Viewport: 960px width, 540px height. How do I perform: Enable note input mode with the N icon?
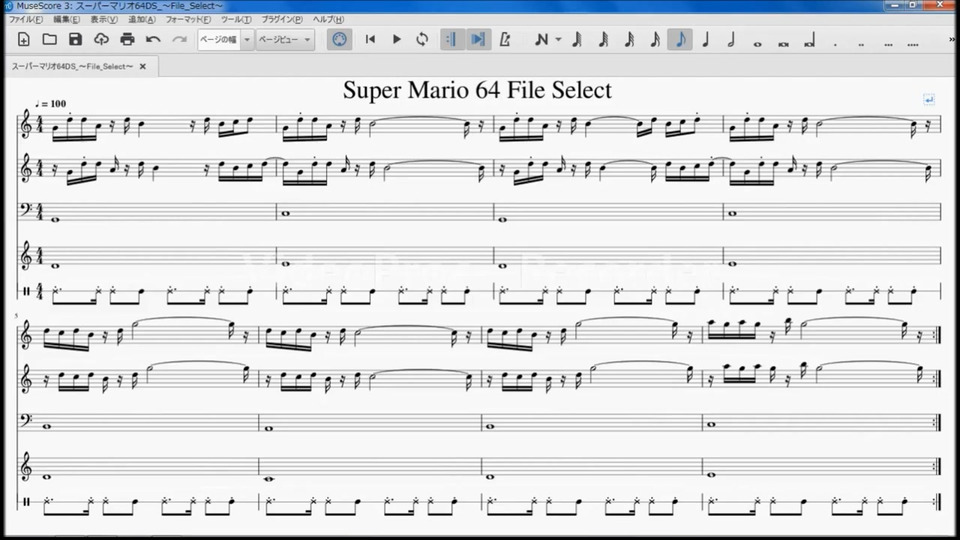541,40
